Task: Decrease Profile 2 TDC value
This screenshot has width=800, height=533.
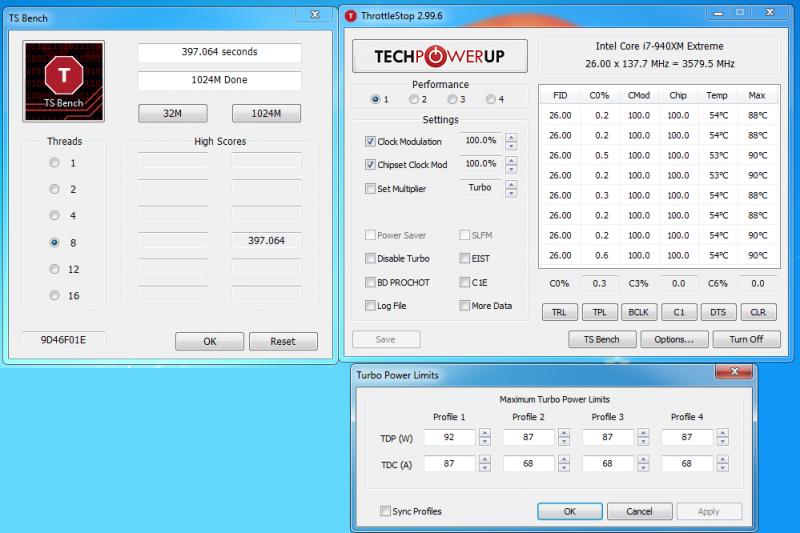Action: click(x=564, y=468)
